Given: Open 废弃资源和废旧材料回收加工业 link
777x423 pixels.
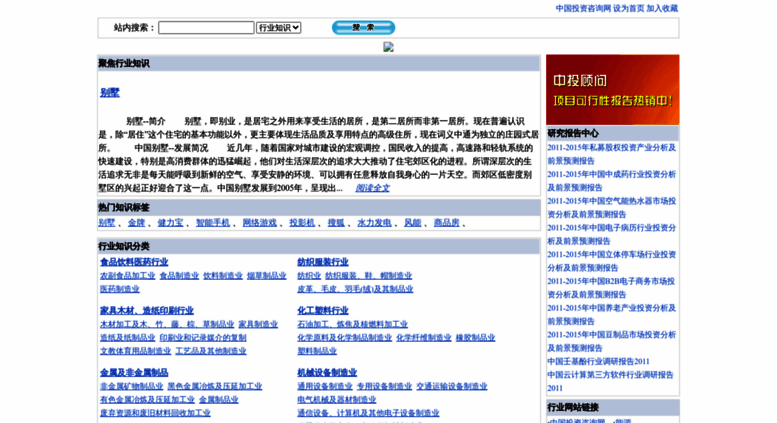Looking at the screenshot, I should pos(155,413).
